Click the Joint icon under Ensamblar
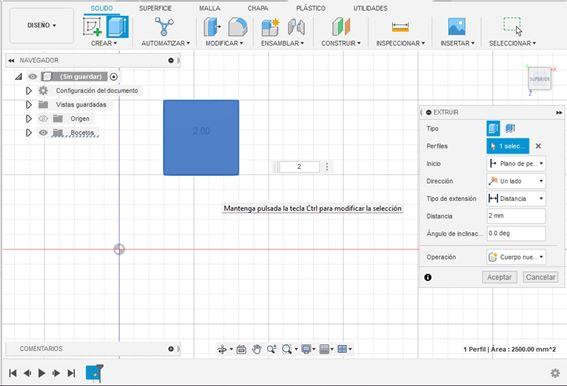Image resolution: width=567 pixels, height=386 pixels. tap(296, 27)
